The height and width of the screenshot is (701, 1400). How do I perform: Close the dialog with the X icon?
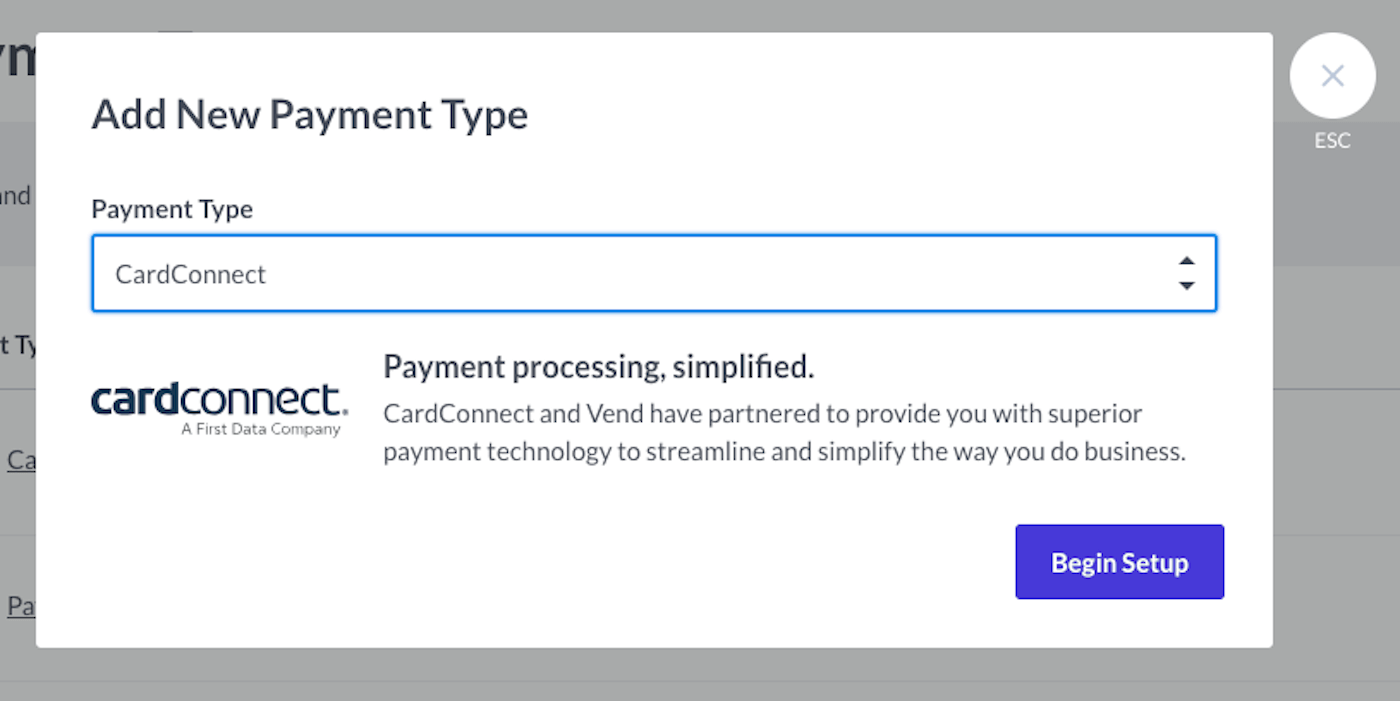click(x=1332, y=76)
